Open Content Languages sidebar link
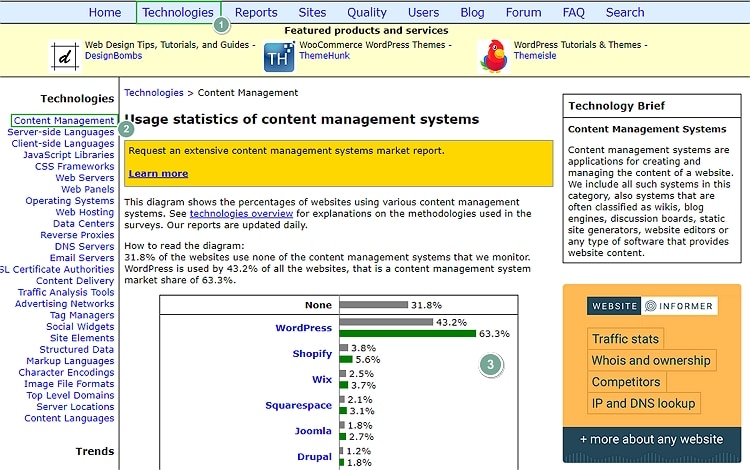Screen dimensions: 750x470 coord(69,418)
